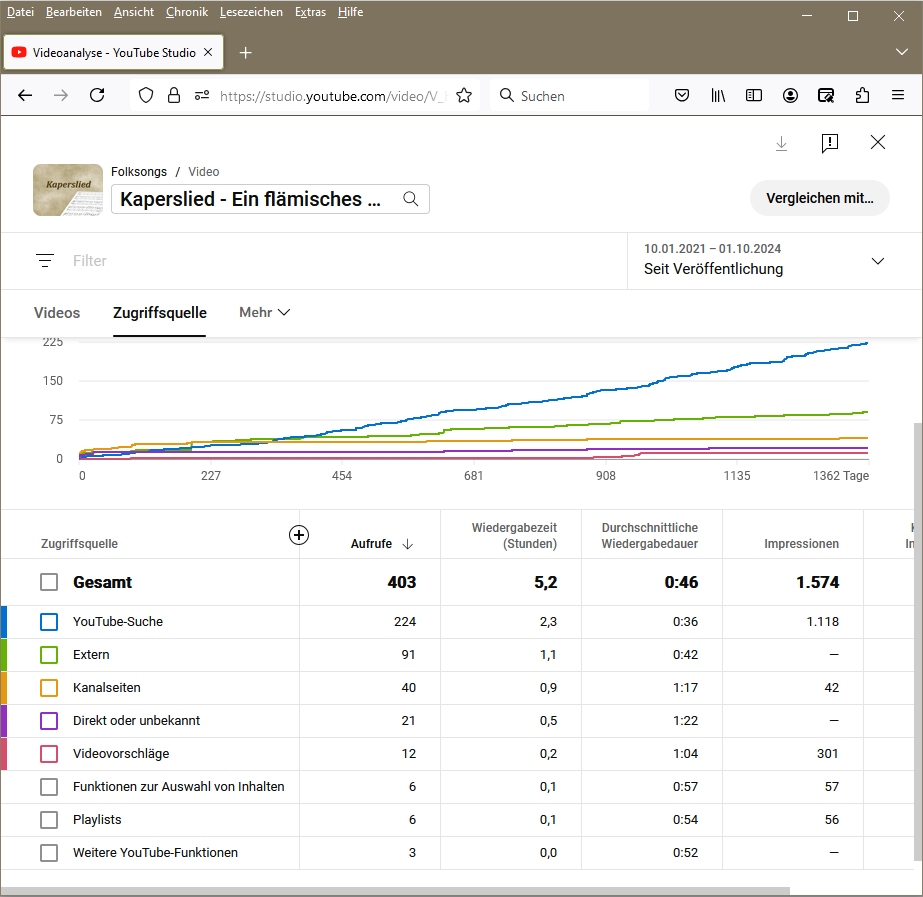Toggle the YouTube-Suche checkbox
The image size is (923, 897).
tap(49, 622)
